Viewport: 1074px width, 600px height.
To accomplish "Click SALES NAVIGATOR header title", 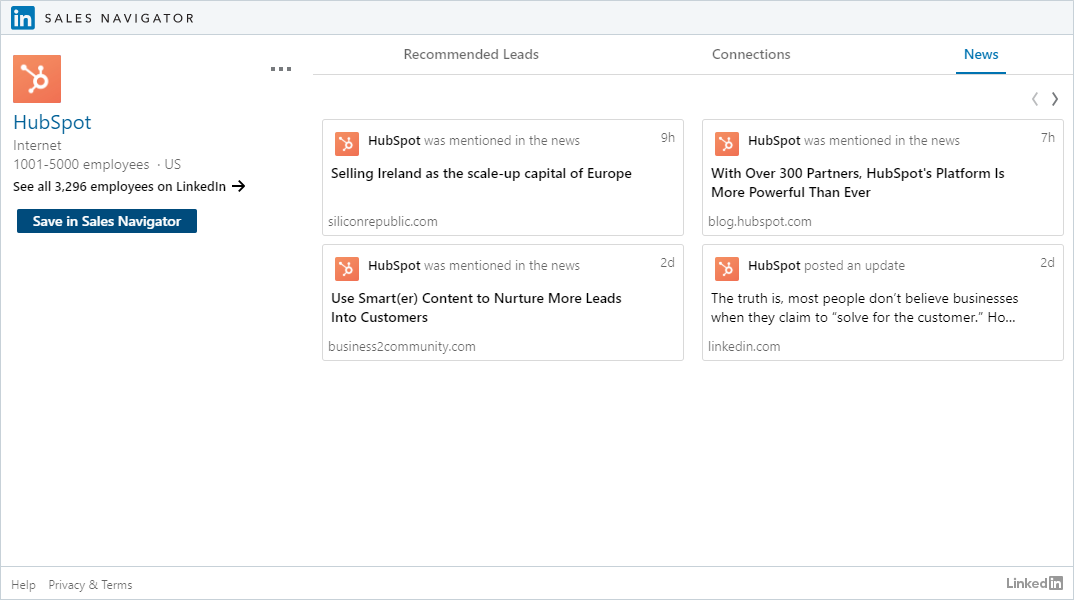I will click(120, 18).
